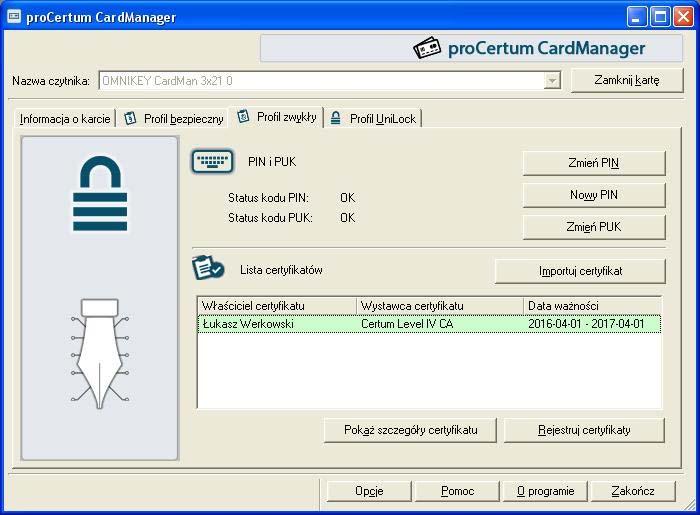Click the Profil bezpieczny tab icon
Viewport: 700px width, 515px height.
[130, 118]
